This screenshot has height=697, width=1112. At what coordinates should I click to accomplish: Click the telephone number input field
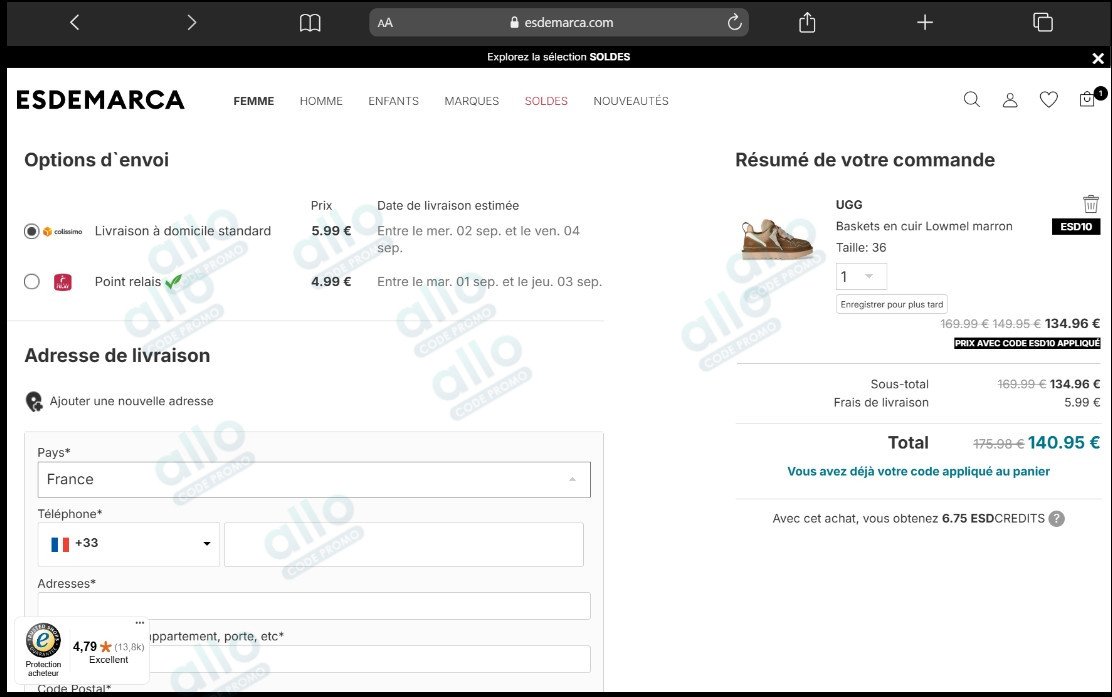404,544
